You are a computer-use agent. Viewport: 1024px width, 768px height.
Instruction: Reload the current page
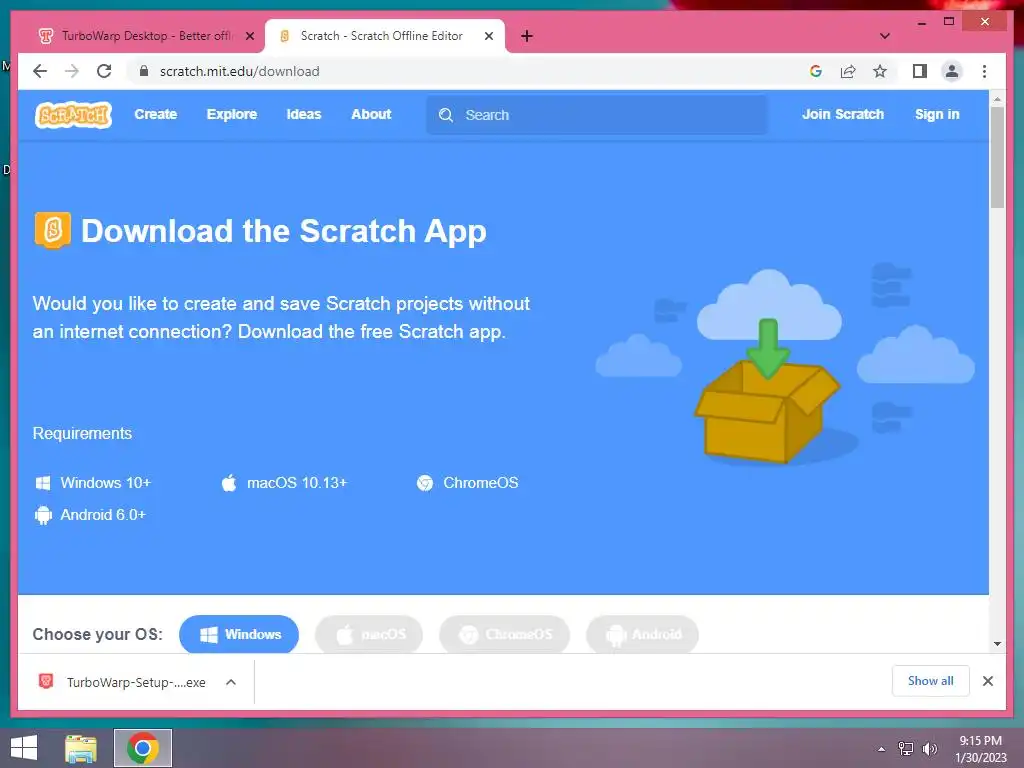click(104, 71)
